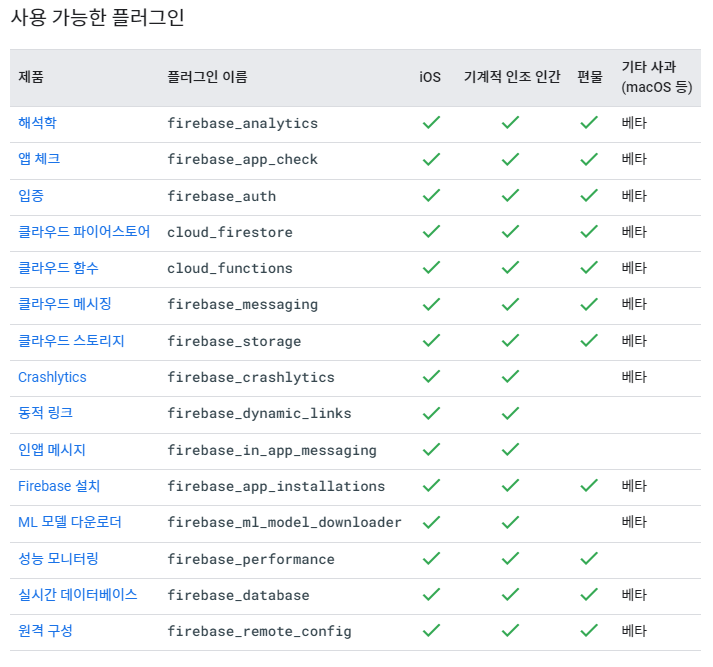Open the 인앱 메시지 link
Viewport: 713px width, 667px height.
[x=52, y=450]
